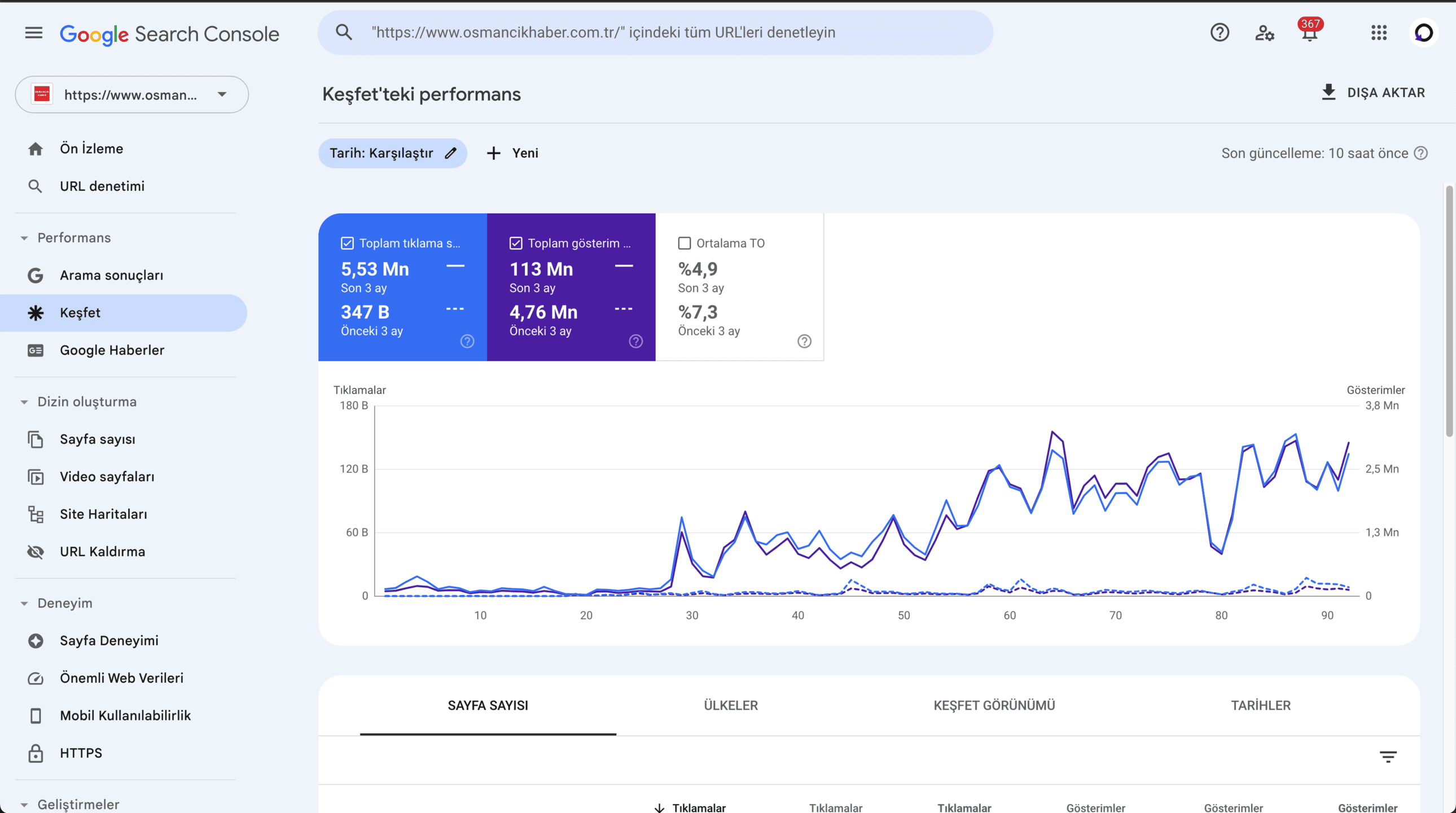Switch to the TARİHLER tab
Viewport: 1456px width, 813px height.
[1260, 706]
